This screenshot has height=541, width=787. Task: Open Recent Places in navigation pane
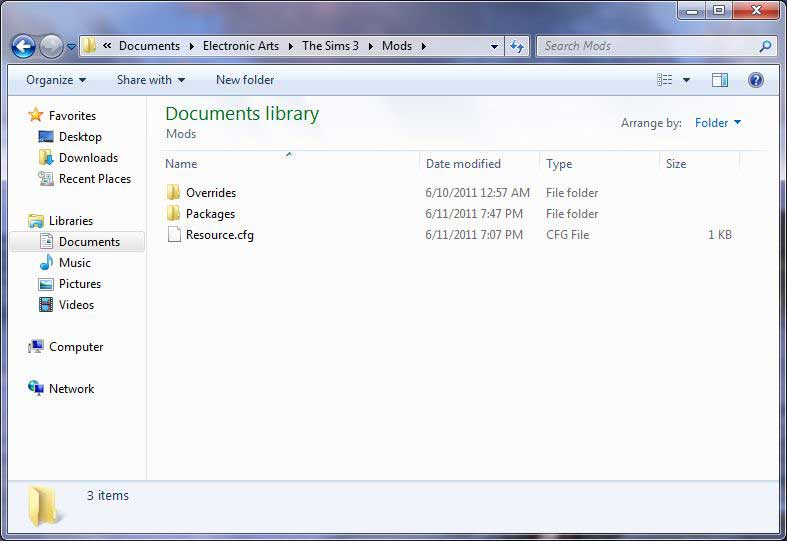(95, 179)
